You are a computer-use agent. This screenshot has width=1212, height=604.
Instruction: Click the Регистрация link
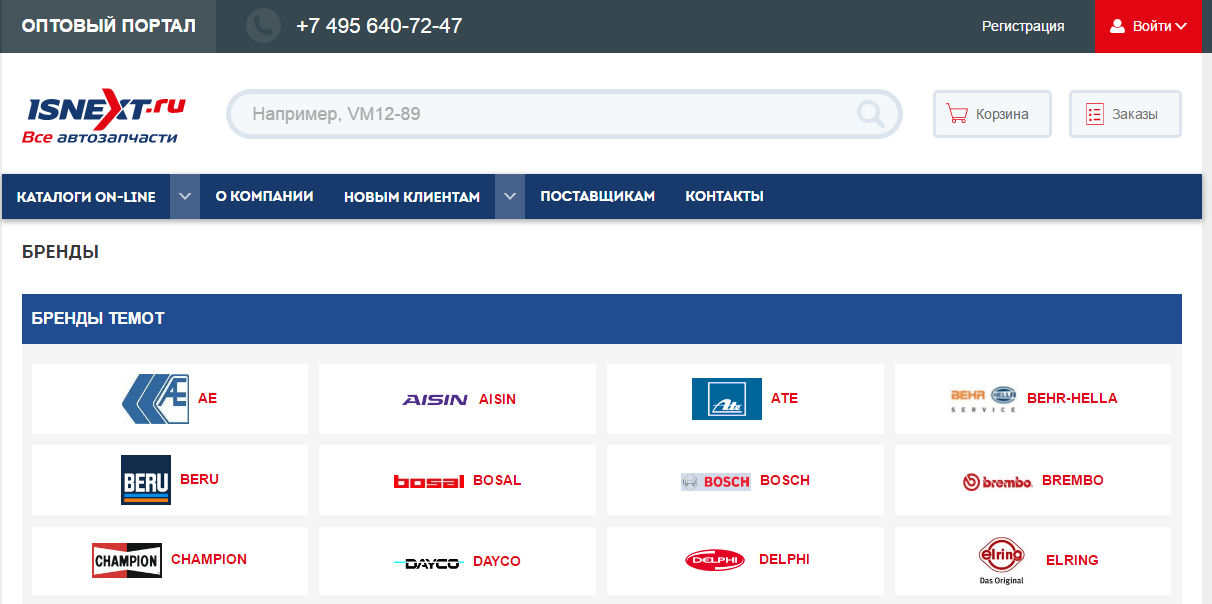tap(1023, 26)
